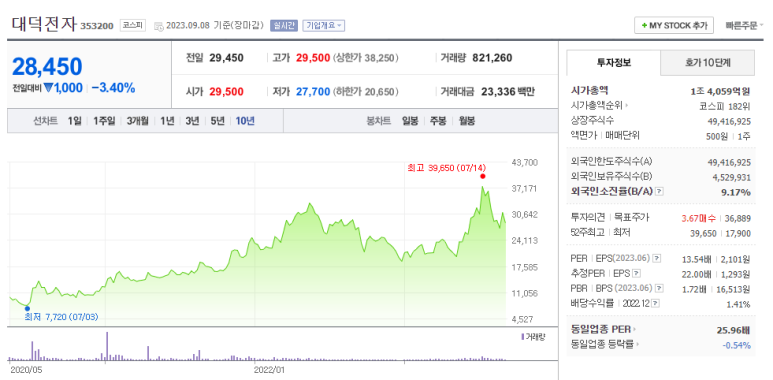This screenshot has width=773, height=380.
Task: Open the 시가총액순위 link
Action: [x=597, y=105]
